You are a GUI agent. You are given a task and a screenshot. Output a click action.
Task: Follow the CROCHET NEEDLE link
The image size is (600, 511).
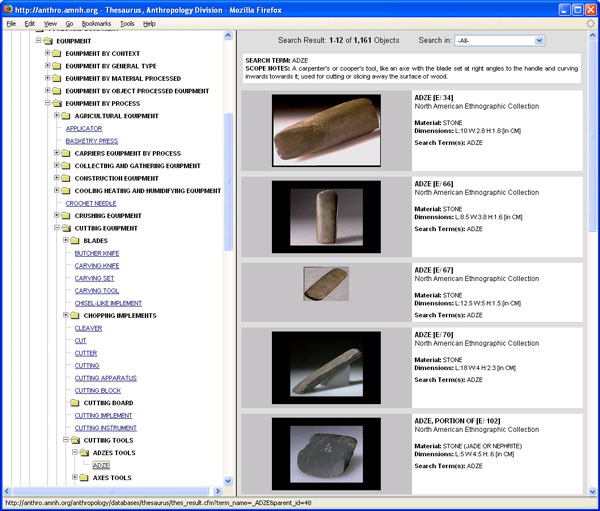[x=91, y=203]
